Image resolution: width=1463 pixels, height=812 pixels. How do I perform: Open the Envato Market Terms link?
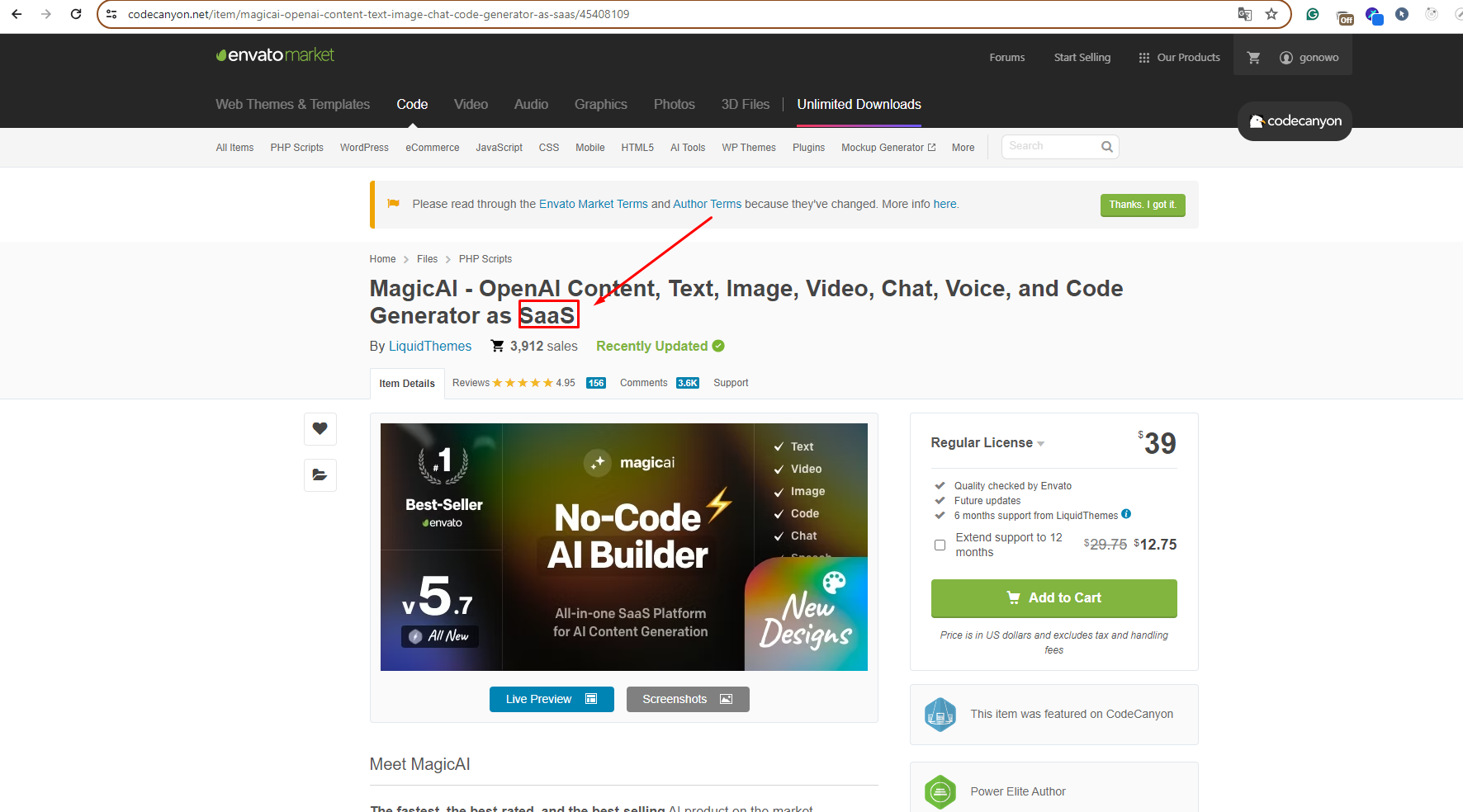(x=594, y=204)
